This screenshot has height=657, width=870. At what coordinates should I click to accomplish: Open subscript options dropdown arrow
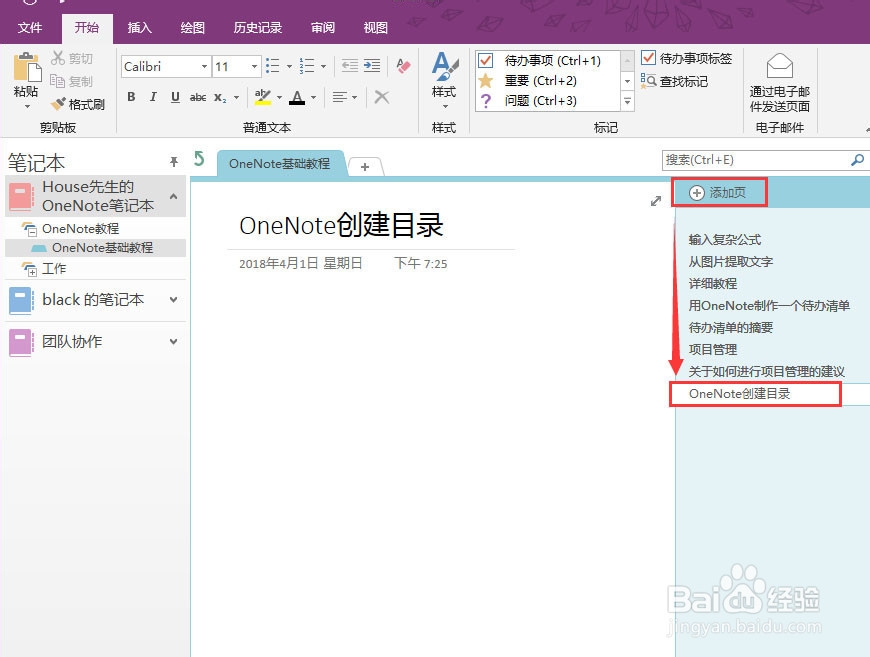[236, 98]
